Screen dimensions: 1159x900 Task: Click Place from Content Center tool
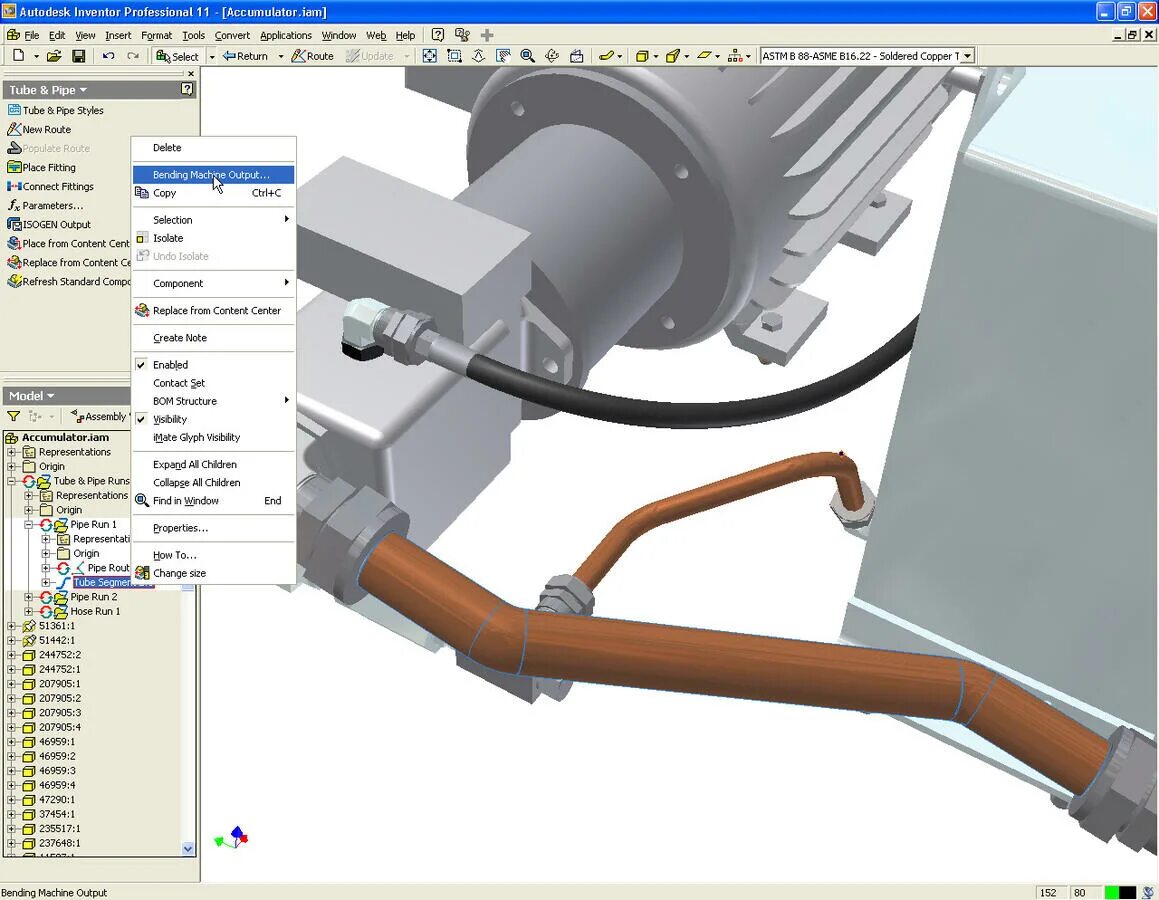tap(69, 243)
